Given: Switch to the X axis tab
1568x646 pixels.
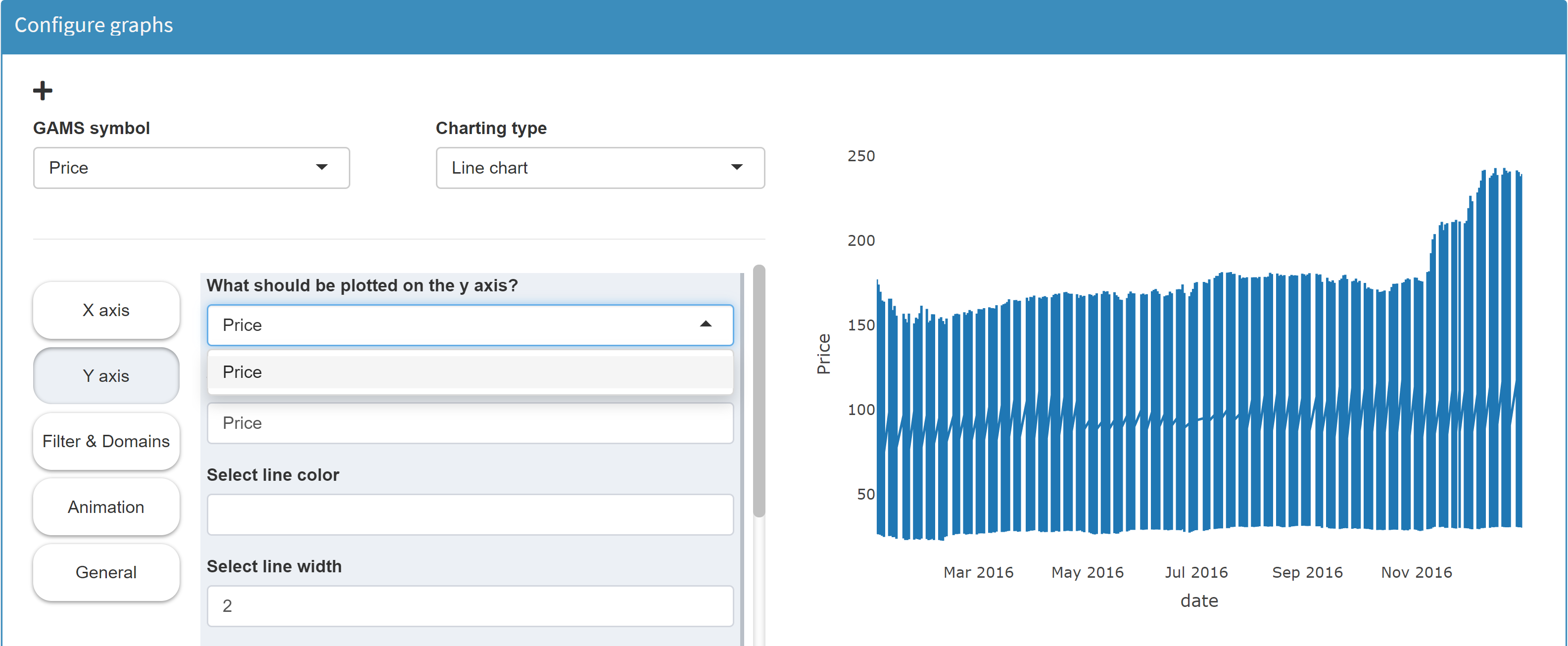Looking at the screenshot, I should pyautogui.click(x=106, y=310).
